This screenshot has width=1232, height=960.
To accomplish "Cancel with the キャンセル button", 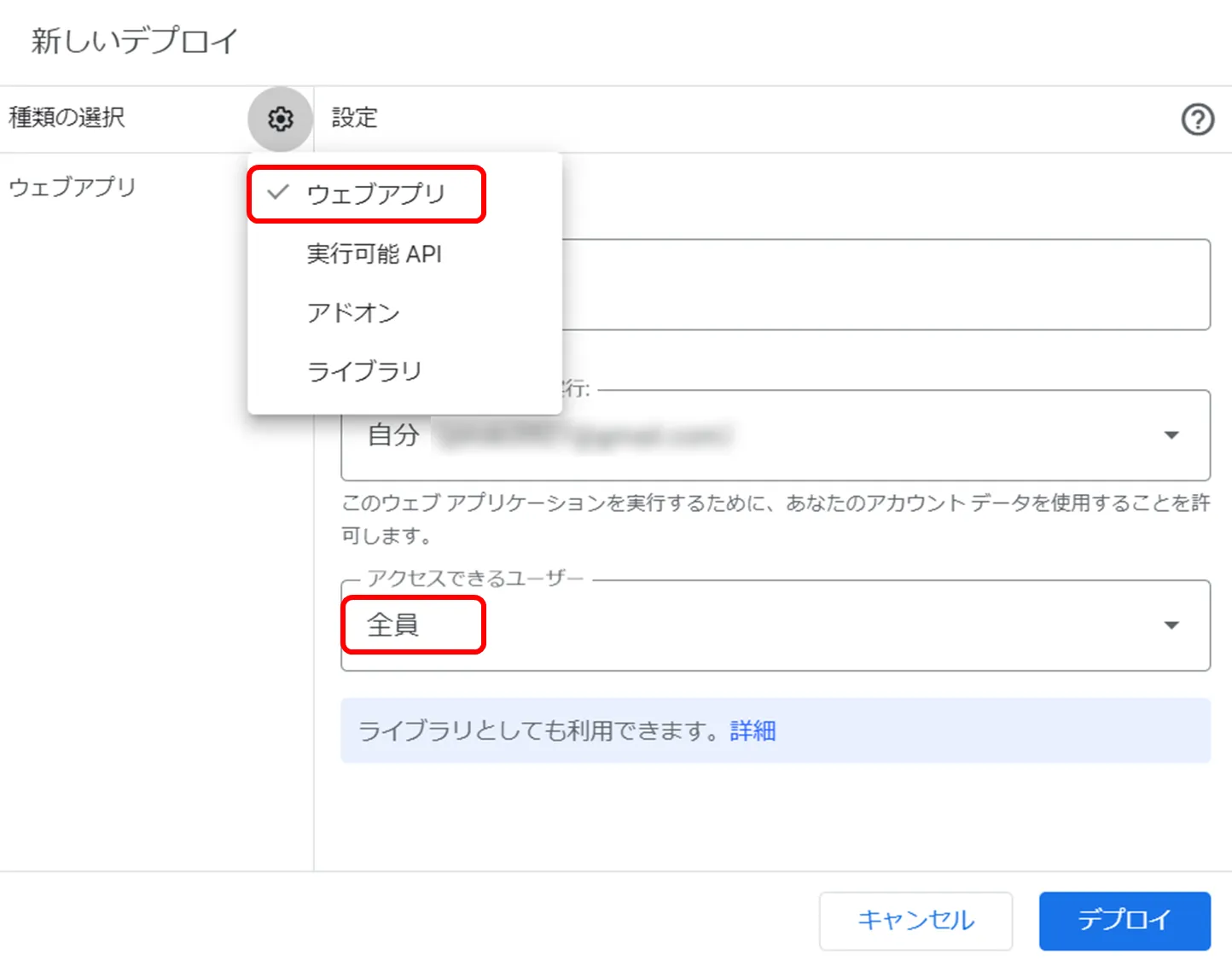I will click(915, 921).
